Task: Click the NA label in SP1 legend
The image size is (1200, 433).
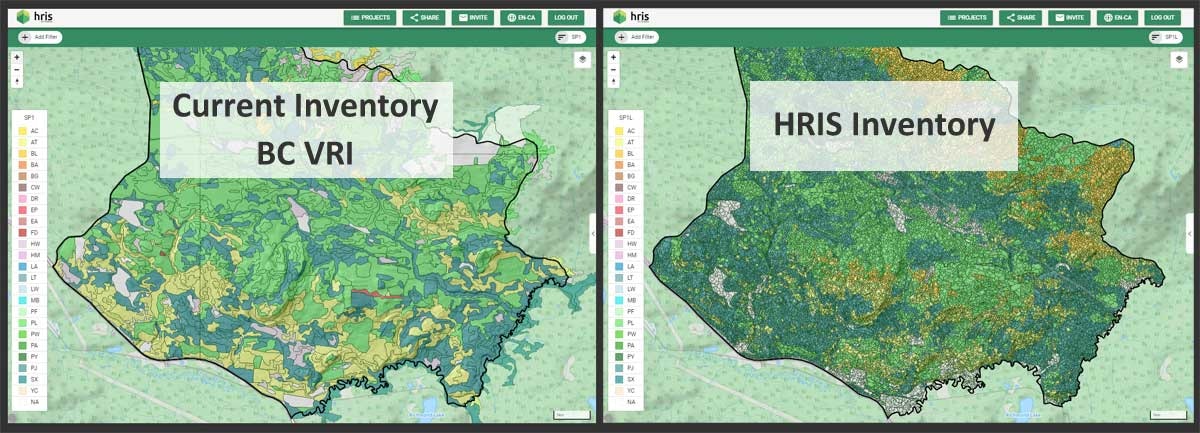Action: 34,402
